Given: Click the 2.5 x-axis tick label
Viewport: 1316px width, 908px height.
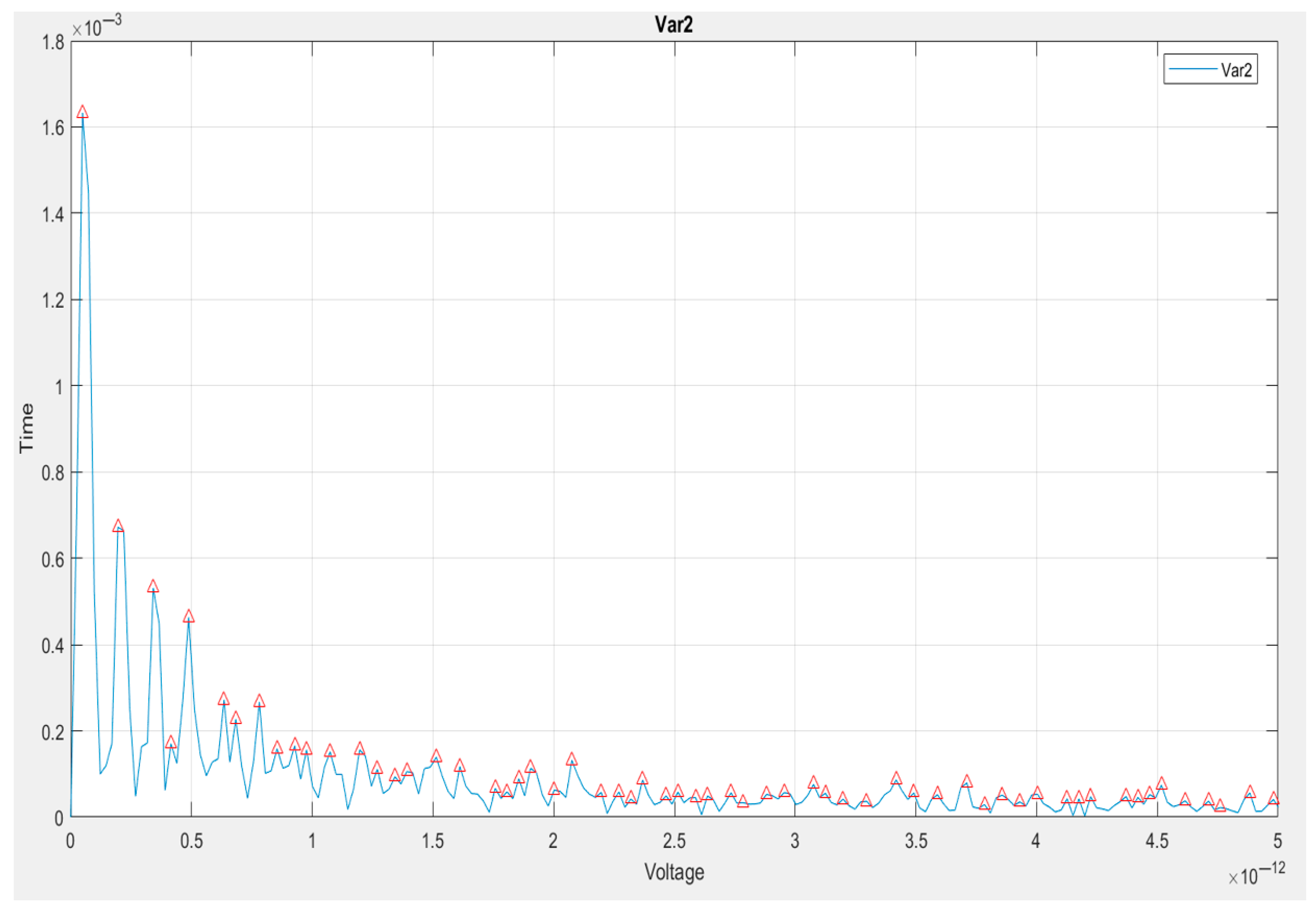Looking at the screenshot, I should 674,840.
